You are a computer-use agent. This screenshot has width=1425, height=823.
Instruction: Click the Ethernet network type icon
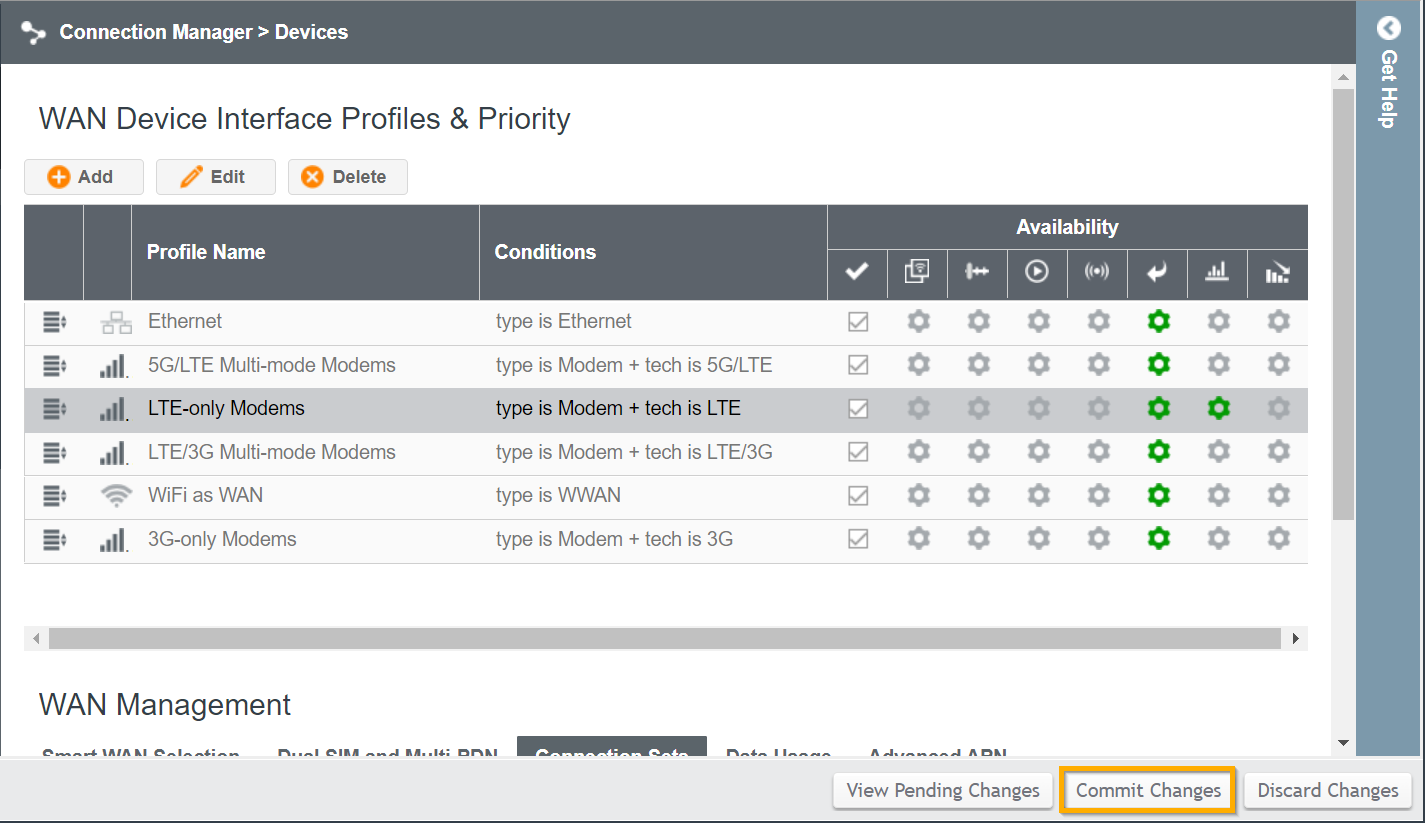[x=116, y=322]
